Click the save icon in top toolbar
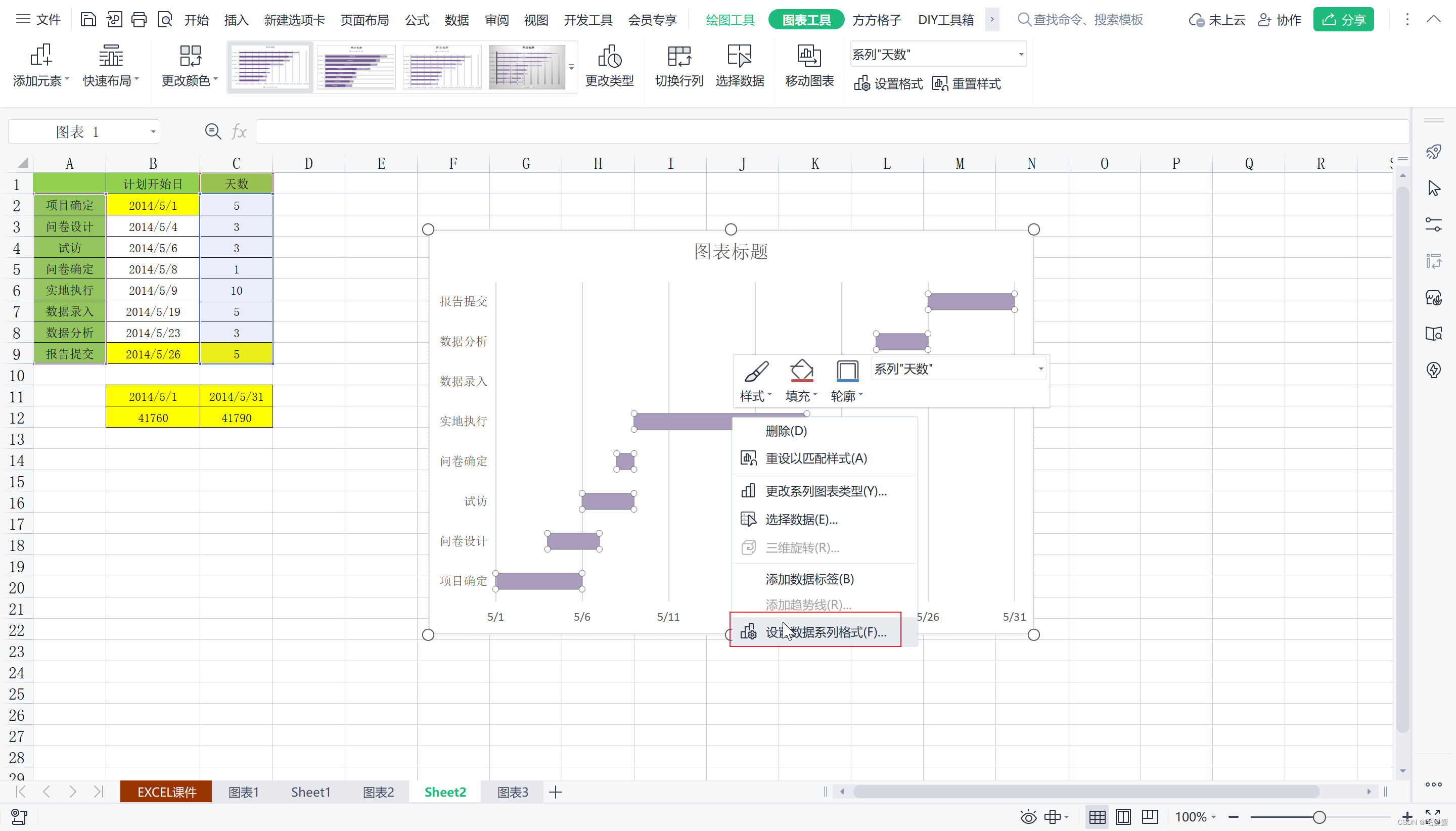Screen dimensions: 1456x831 [x=88, y=20]
